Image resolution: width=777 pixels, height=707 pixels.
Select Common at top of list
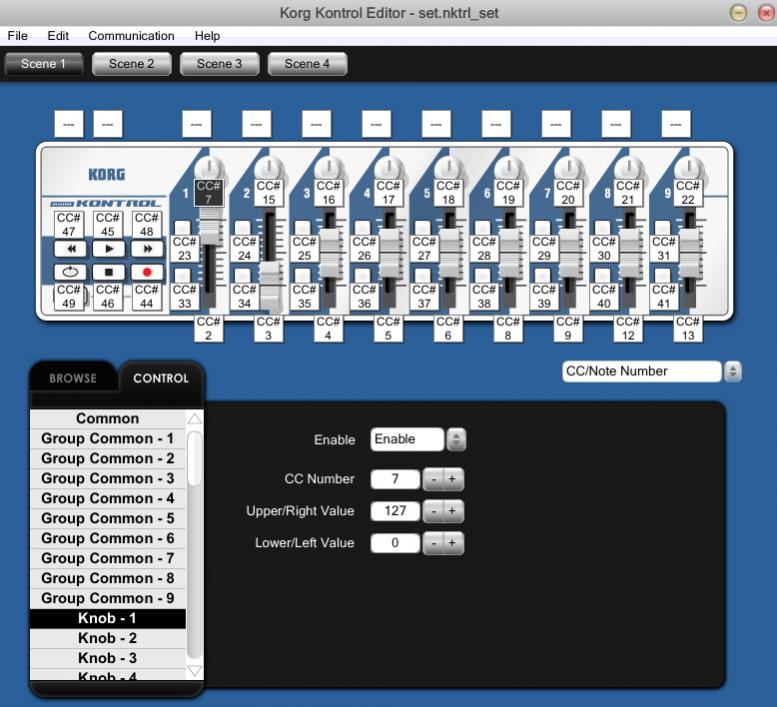108,419
